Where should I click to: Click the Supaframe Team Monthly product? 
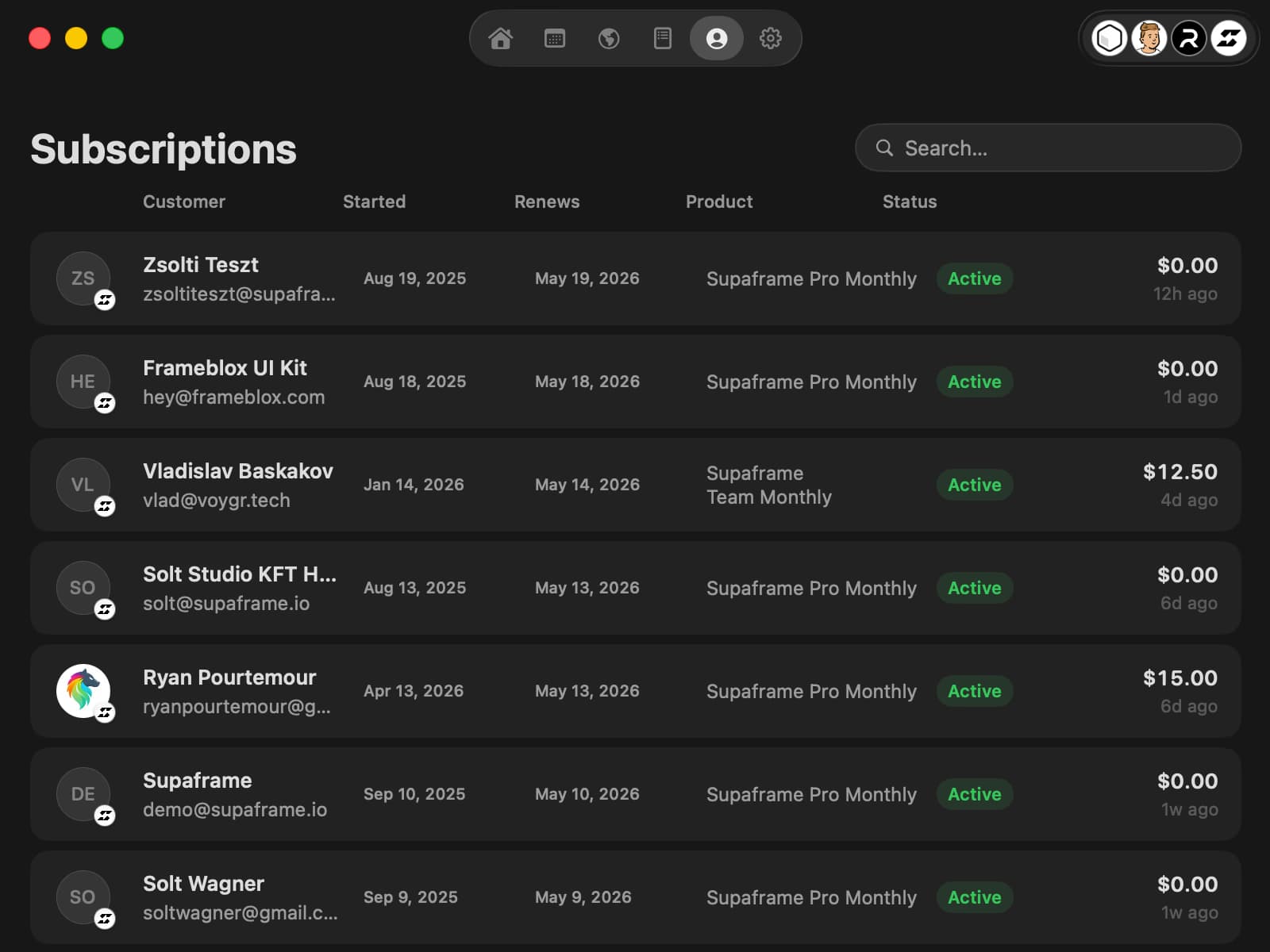[769, 486]
